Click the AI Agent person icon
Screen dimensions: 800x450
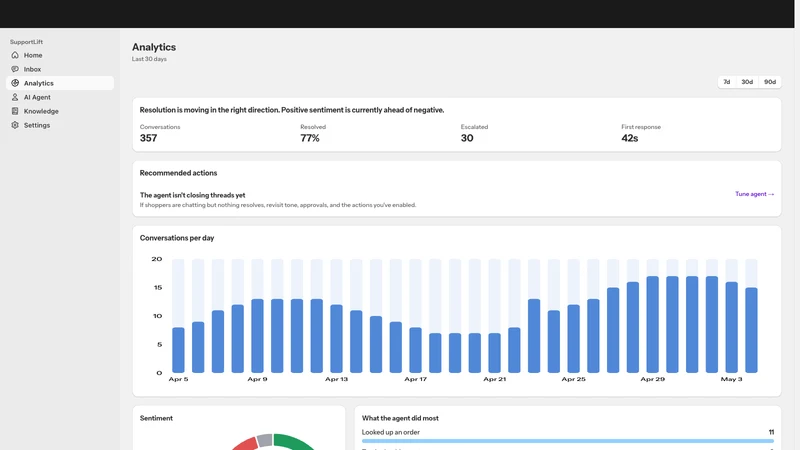(15, 97)
